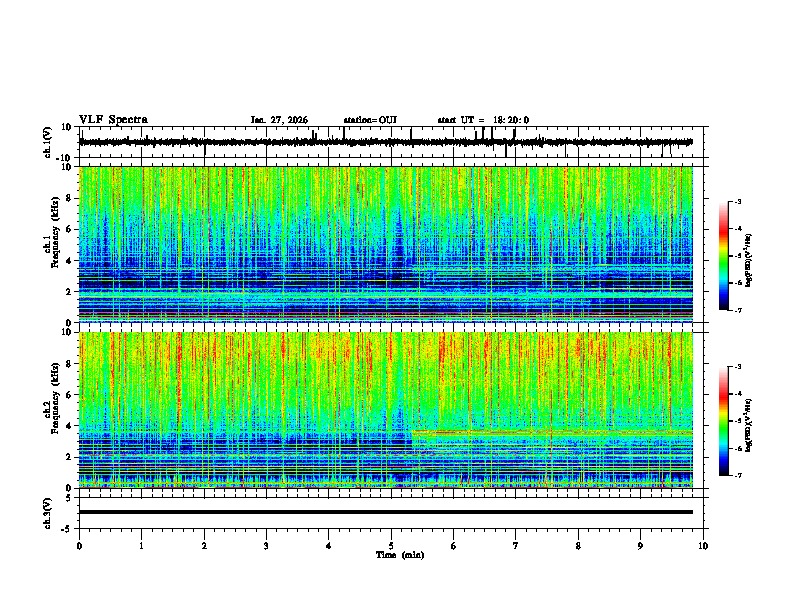This screenshot has width=792, height=612.
Task: Click the "-3" label on ch.1 color bar
Action: click(x=737, y=202)
